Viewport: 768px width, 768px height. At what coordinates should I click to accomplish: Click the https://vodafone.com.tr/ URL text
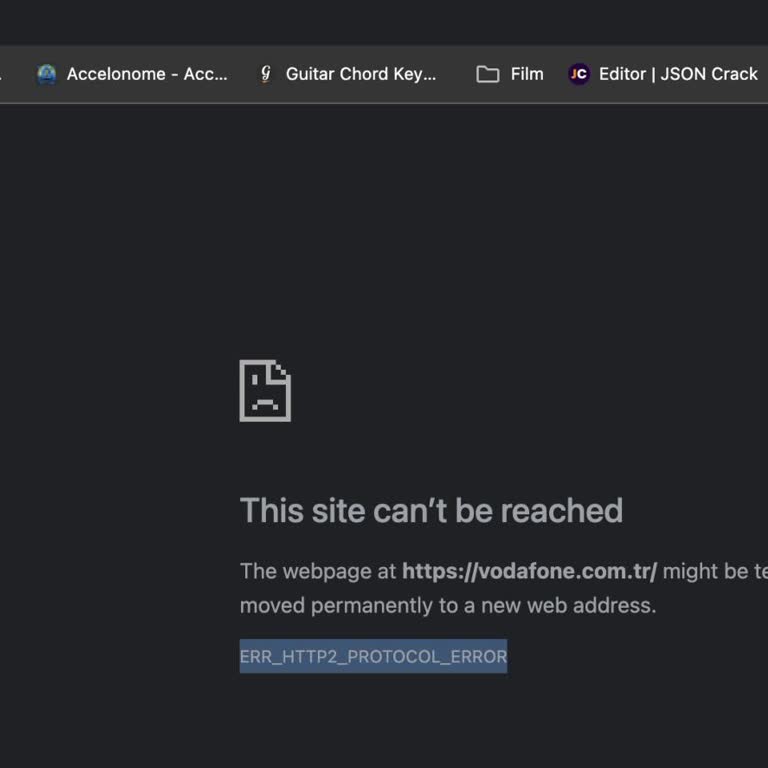(x=529, y=571)
